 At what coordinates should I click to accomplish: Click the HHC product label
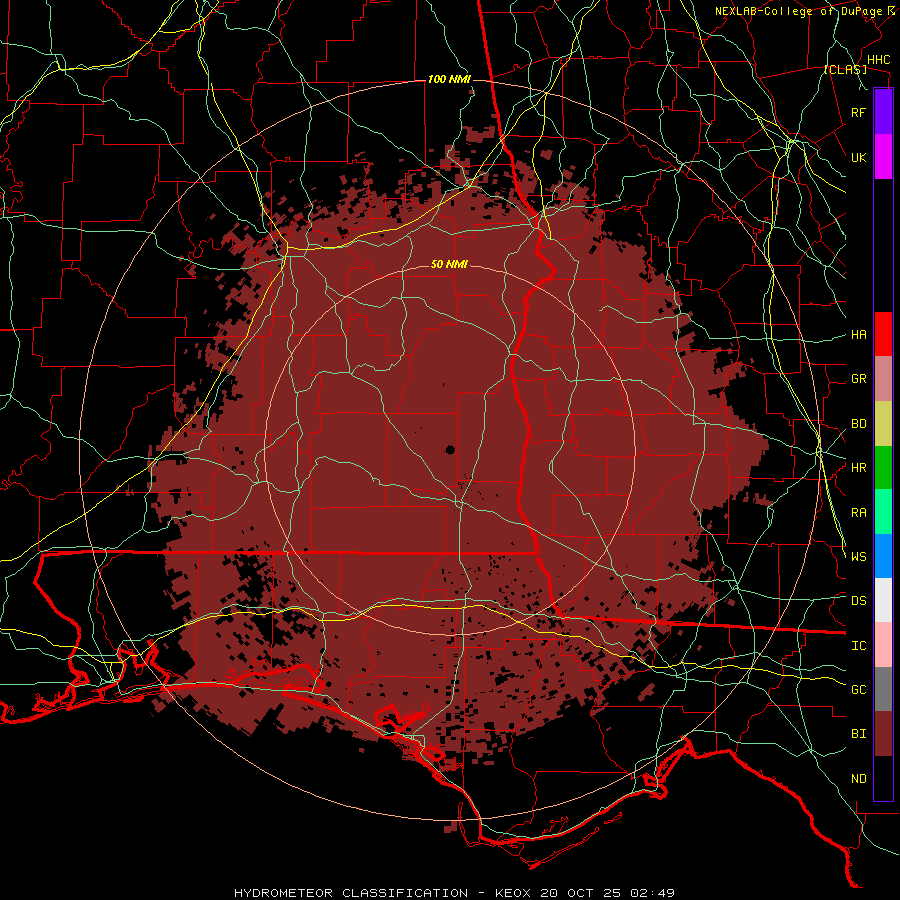[x=878, y=60]
